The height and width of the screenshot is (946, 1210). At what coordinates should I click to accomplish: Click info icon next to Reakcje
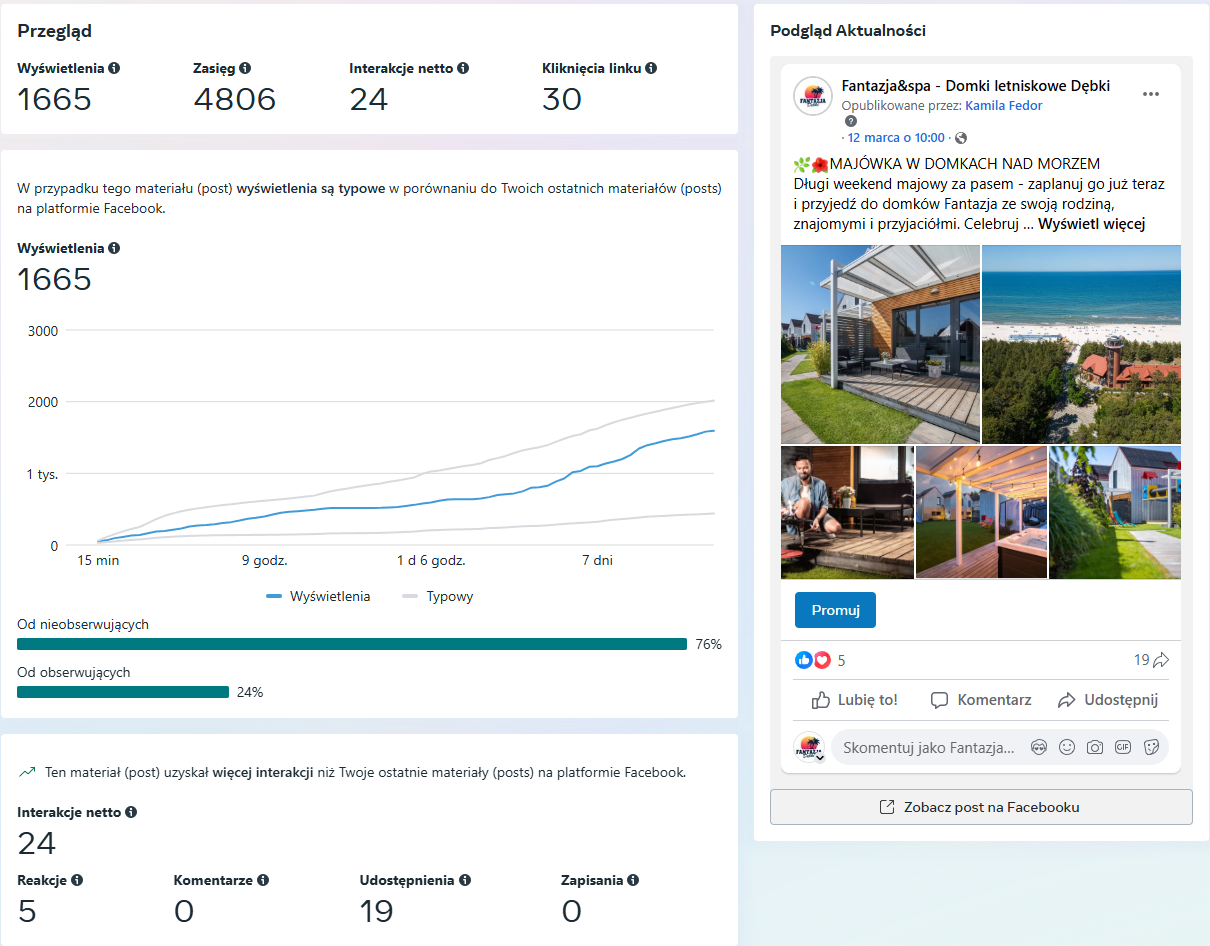pyautogui.click(x=77, y=881)
